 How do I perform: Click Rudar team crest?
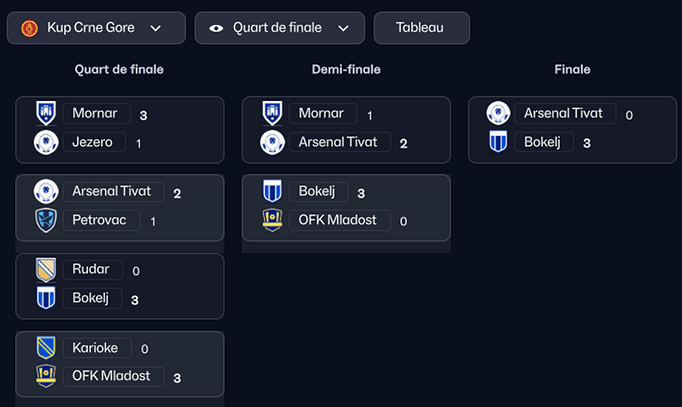tap(46, 270)
